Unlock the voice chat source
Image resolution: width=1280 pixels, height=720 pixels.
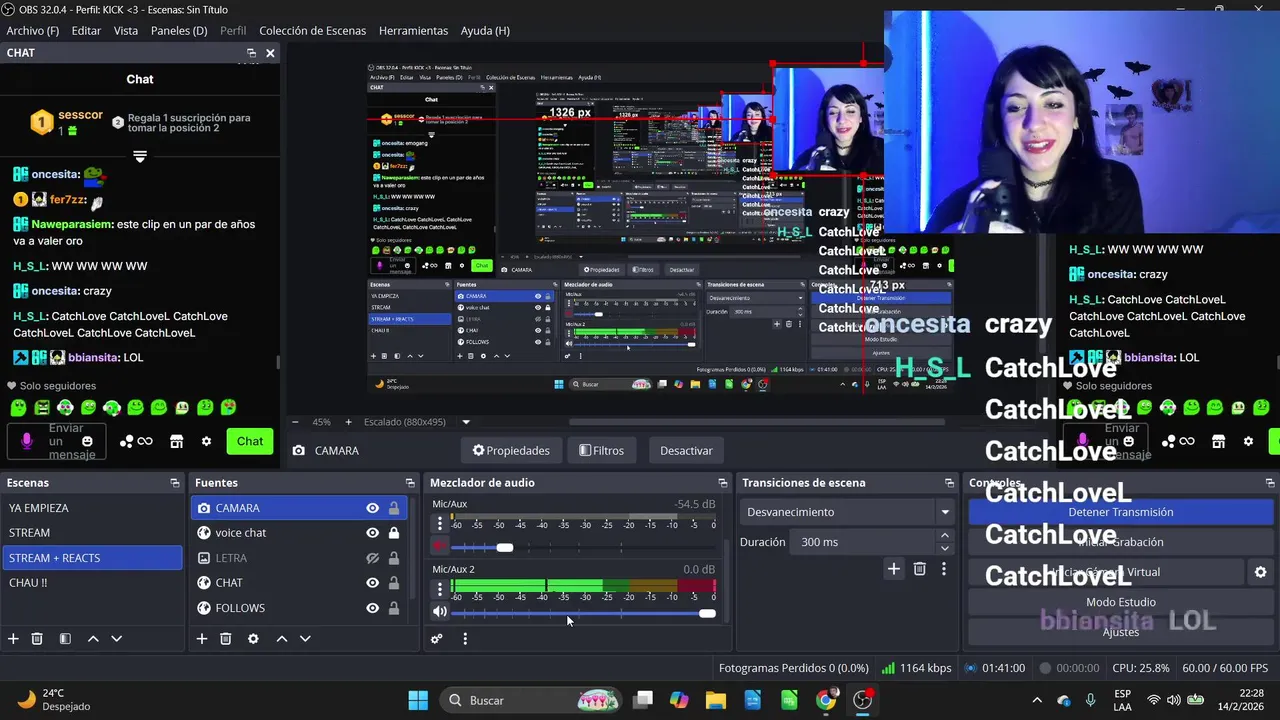click(x=394, y=533)
